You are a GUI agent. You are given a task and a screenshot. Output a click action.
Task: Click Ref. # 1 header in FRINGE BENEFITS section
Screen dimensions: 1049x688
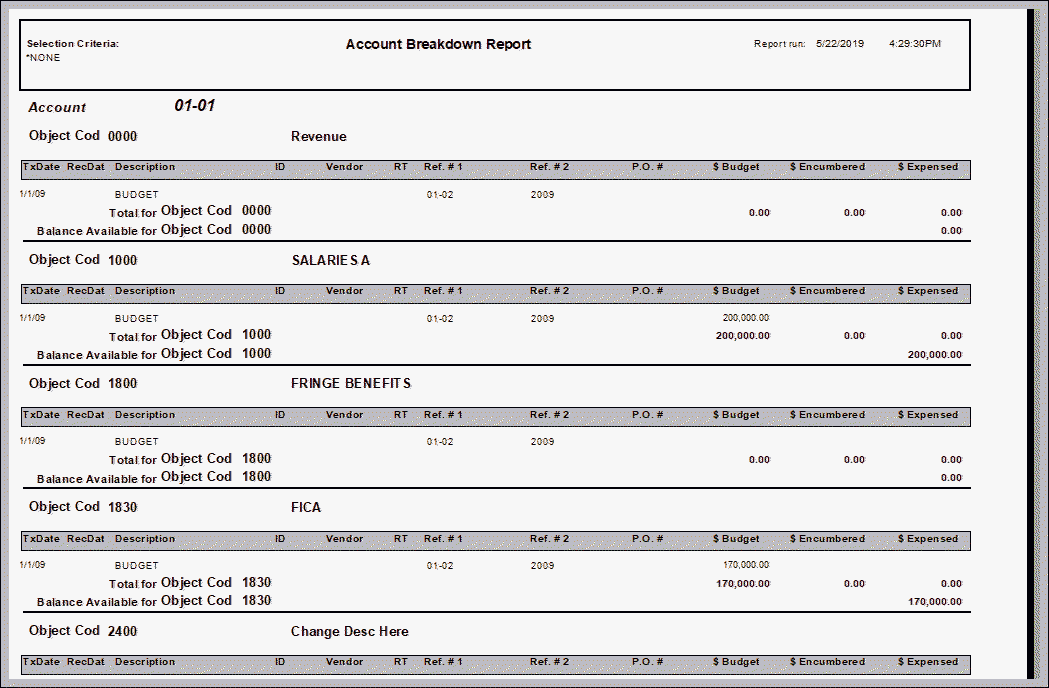click(443, 414)
